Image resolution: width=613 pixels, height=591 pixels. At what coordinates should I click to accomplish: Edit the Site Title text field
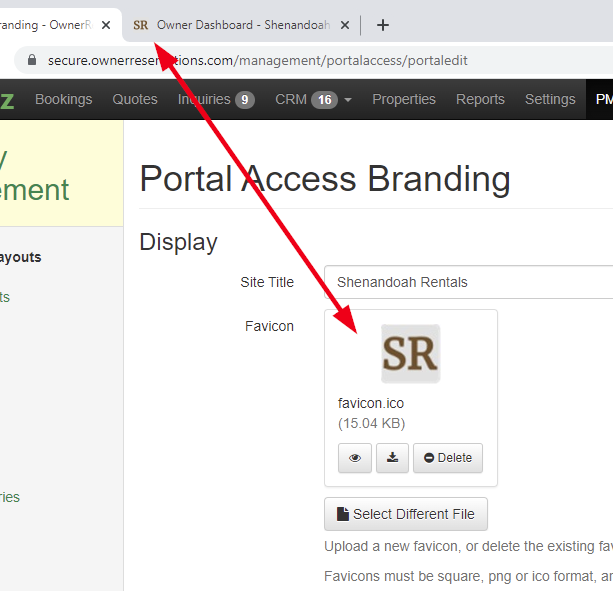click(x=470, y=282)
